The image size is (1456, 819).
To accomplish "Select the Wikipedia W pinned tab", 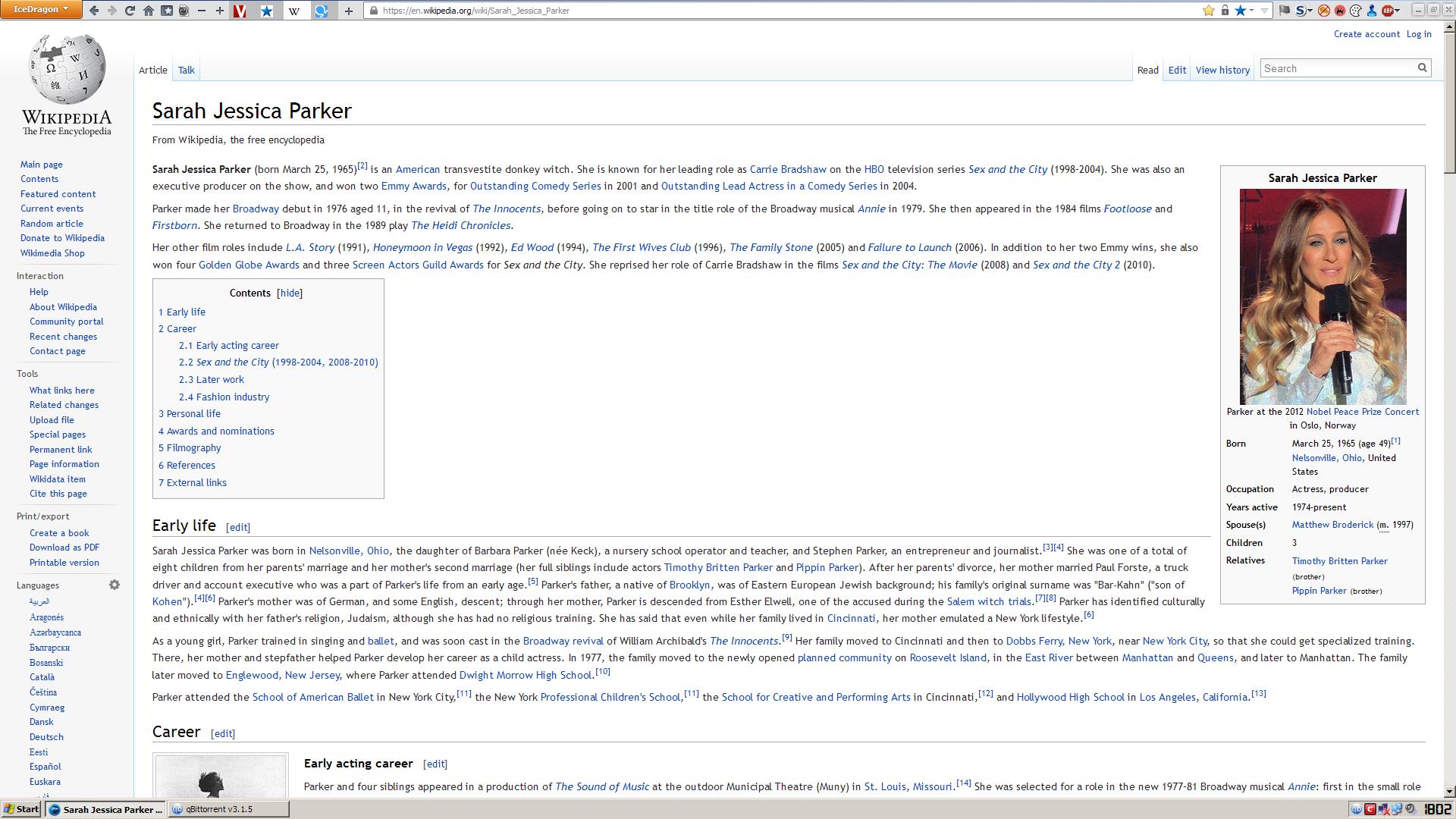I will (x=294, y=11).
